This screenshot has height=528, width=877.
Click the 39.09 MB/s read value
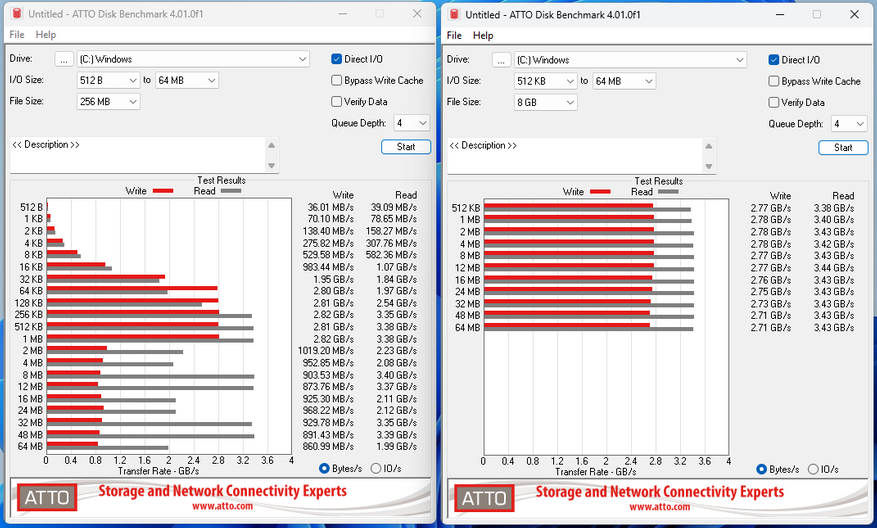pos(393,208)
